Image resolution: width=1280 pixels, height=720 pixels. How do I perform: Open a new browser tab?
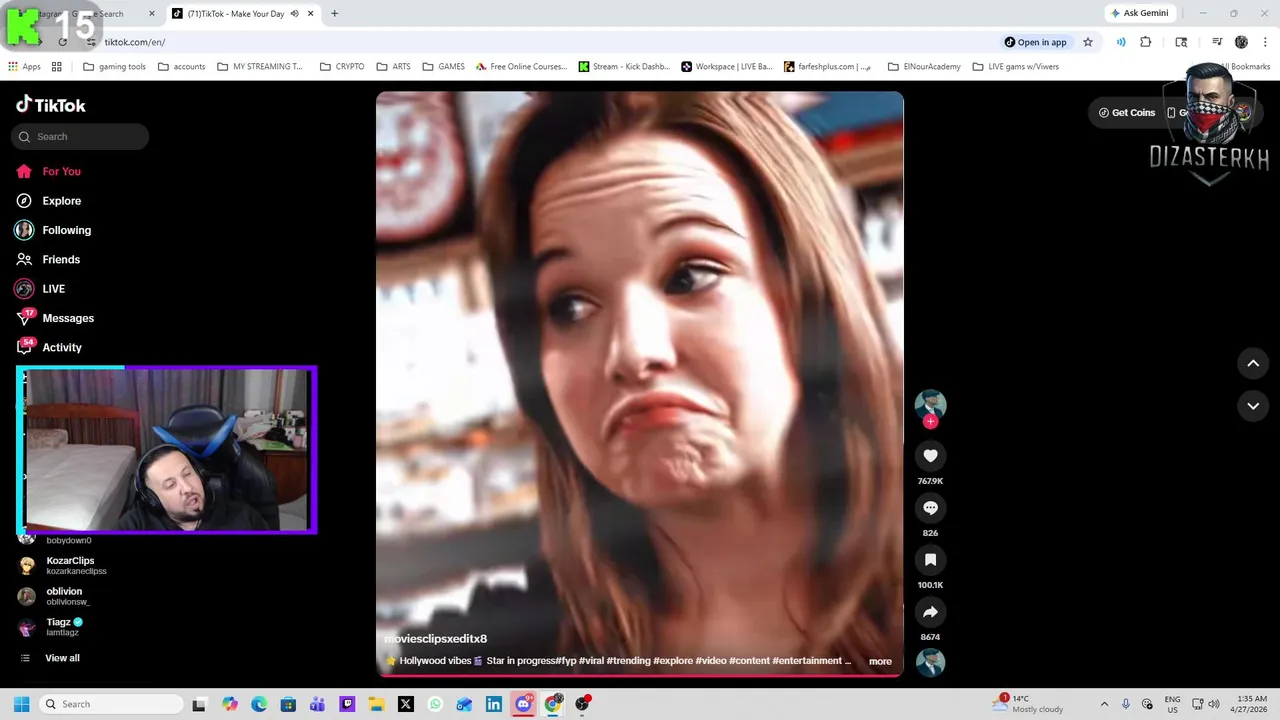[334, 14]
